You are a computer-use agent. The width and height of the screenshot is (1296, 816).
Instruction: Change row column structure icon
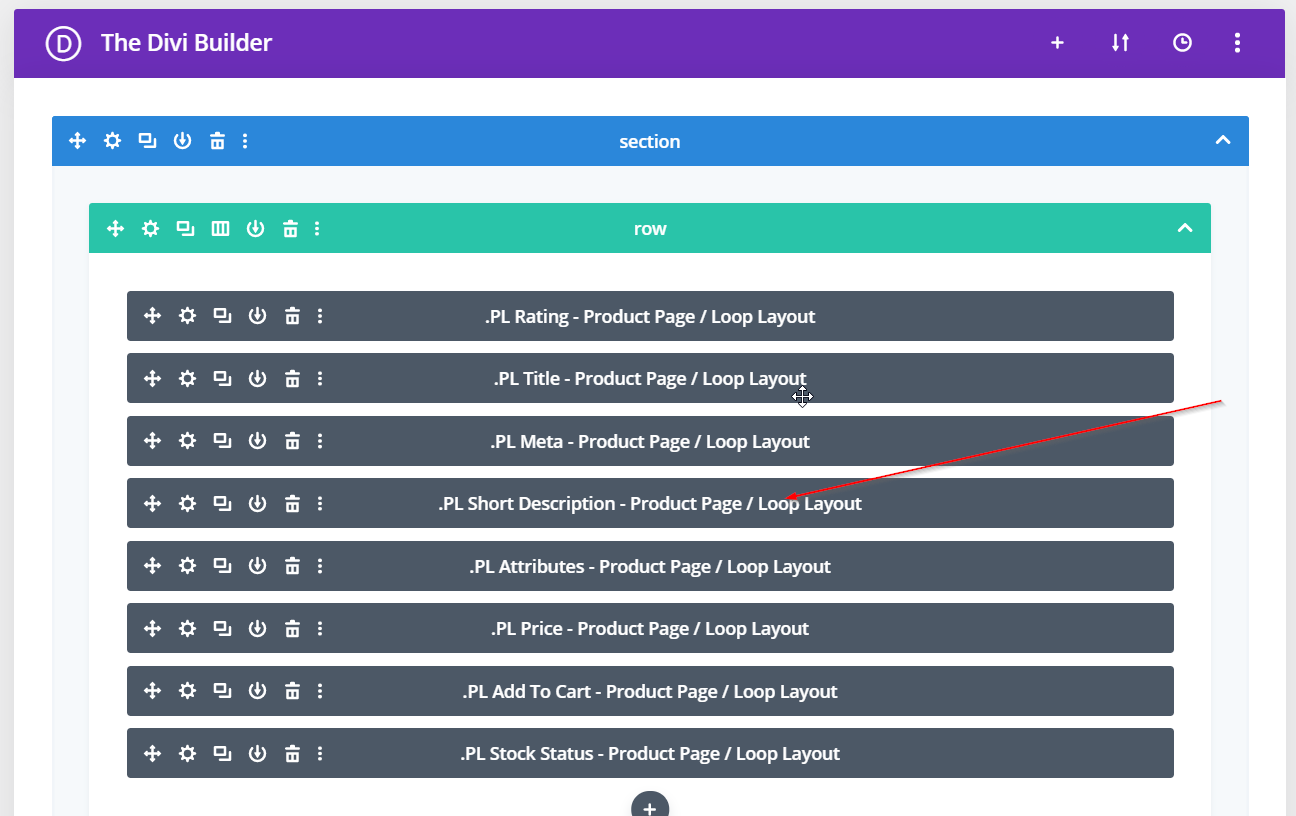pos(220,229)
